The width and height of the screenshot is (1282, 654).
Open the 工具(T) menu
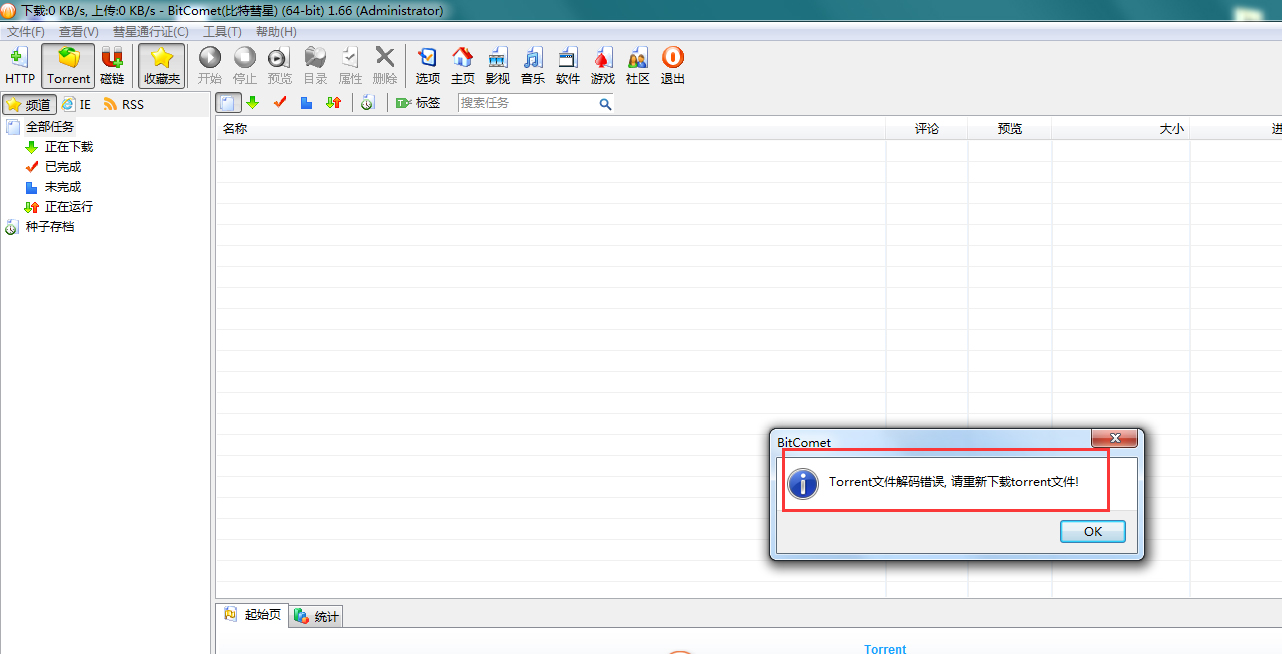tap(222, 32)
